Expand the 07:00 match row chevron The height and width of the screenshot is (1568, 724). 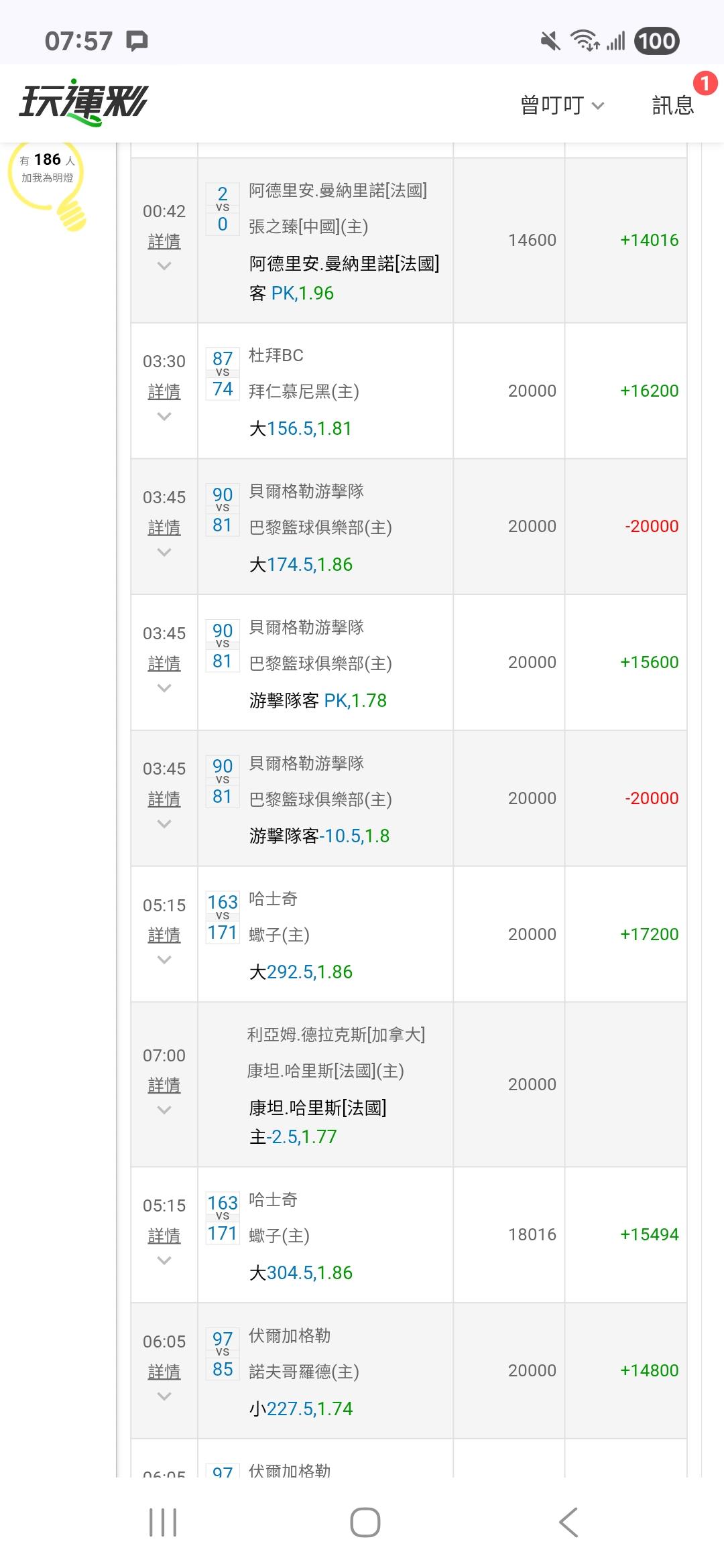click(x=164, y=1110)
